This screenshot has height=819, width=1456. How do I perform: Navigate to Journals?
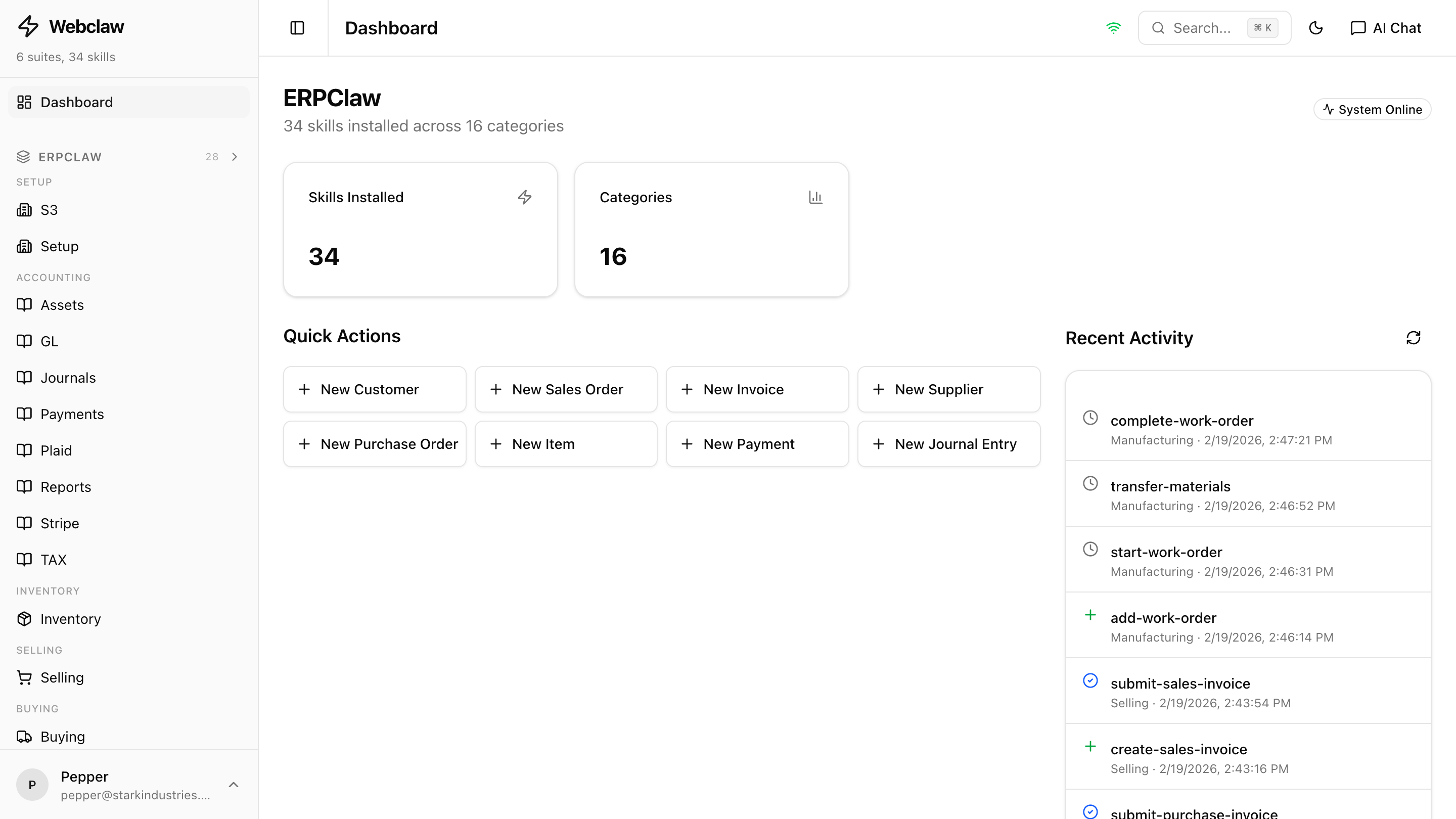pos(129,378)
